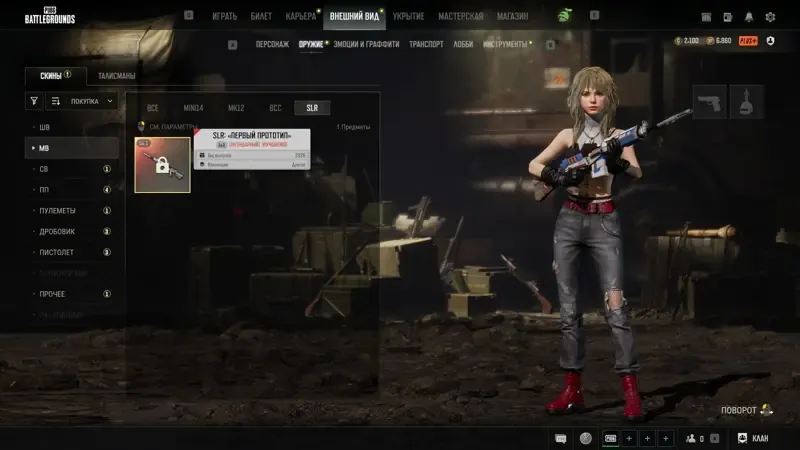Add teammate in second plus slot
The image size is (800, 450).
tap(647, 438)
